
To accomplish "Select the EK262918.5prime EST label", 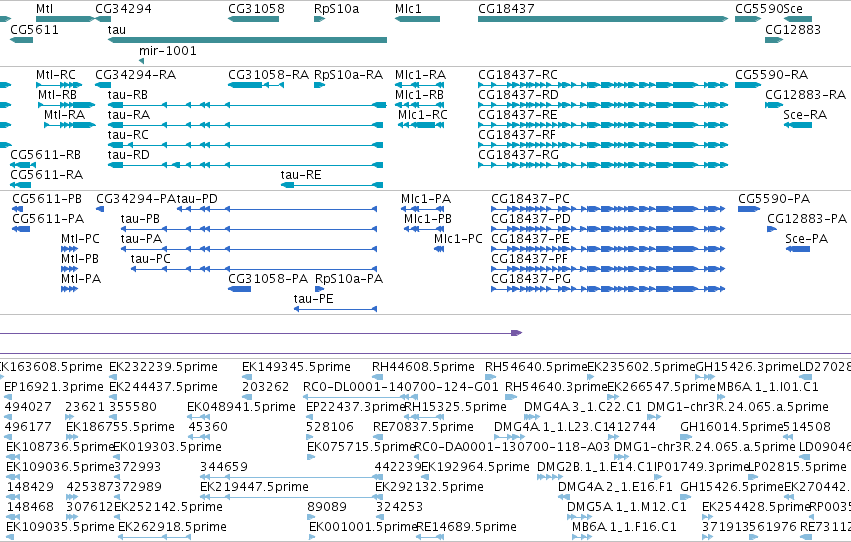I will (x=172, y=527).
